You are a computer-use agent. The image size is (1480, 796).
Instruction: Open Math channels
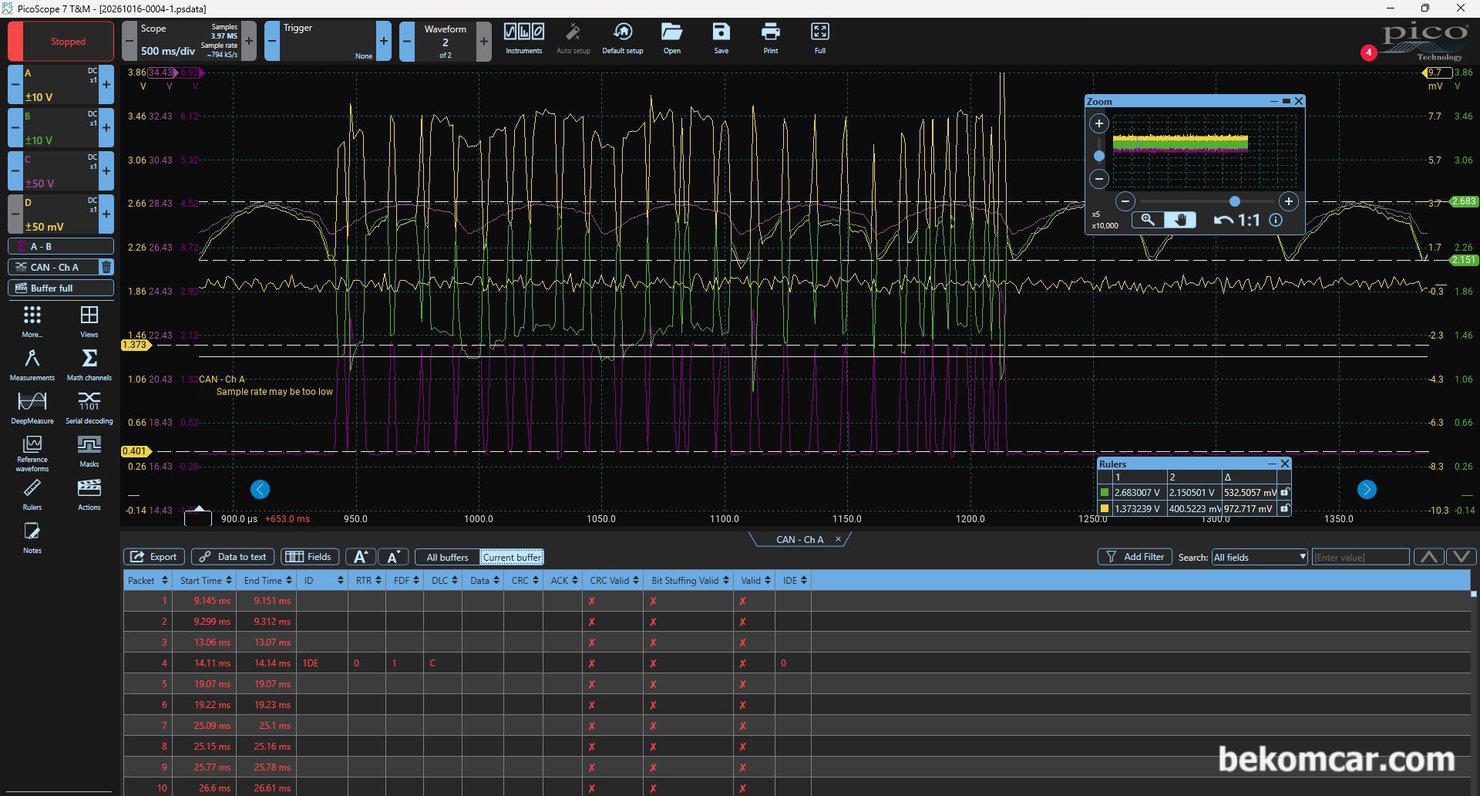89,365
